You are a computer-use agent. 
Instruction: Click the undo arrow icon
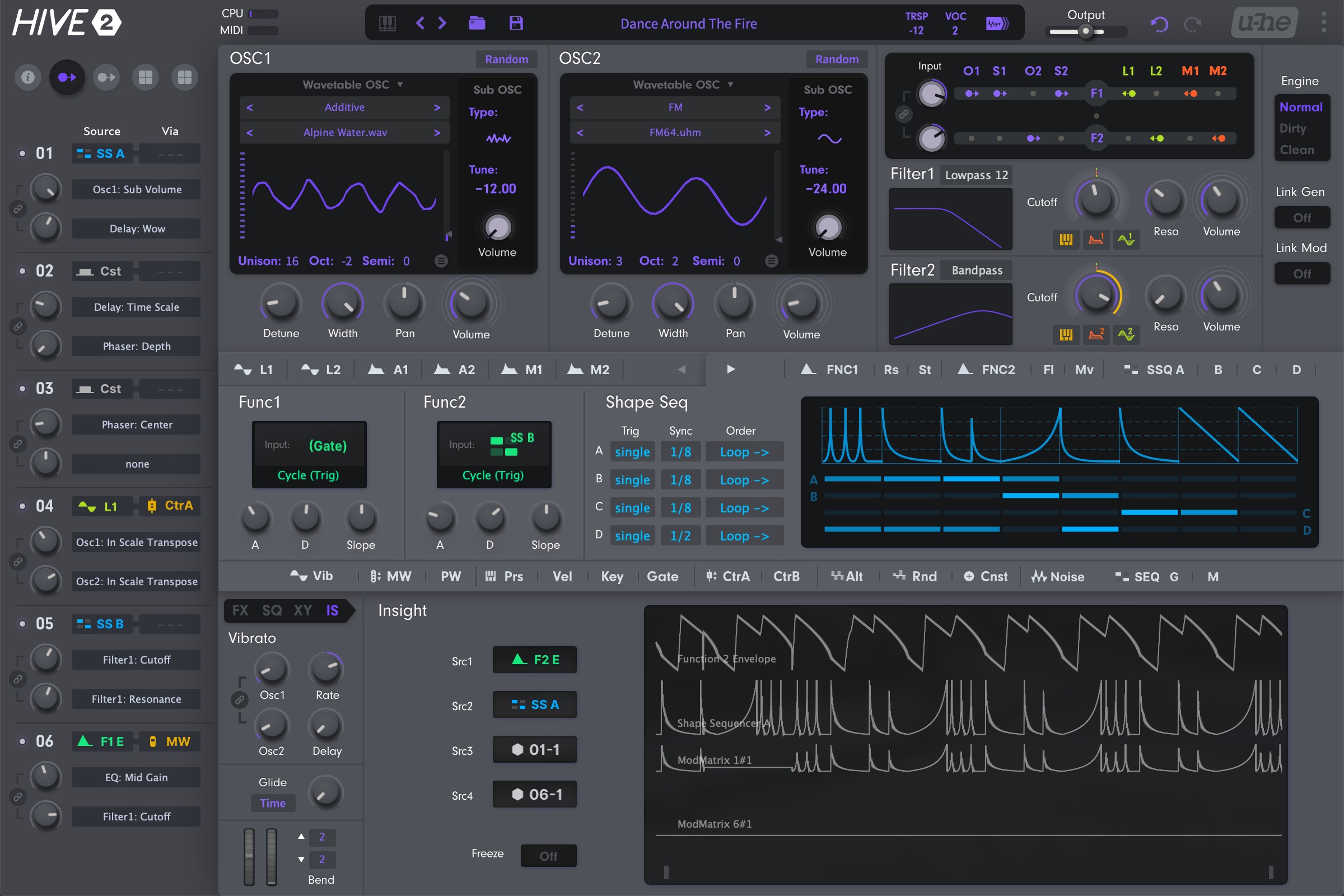[x=1159, y=25]
